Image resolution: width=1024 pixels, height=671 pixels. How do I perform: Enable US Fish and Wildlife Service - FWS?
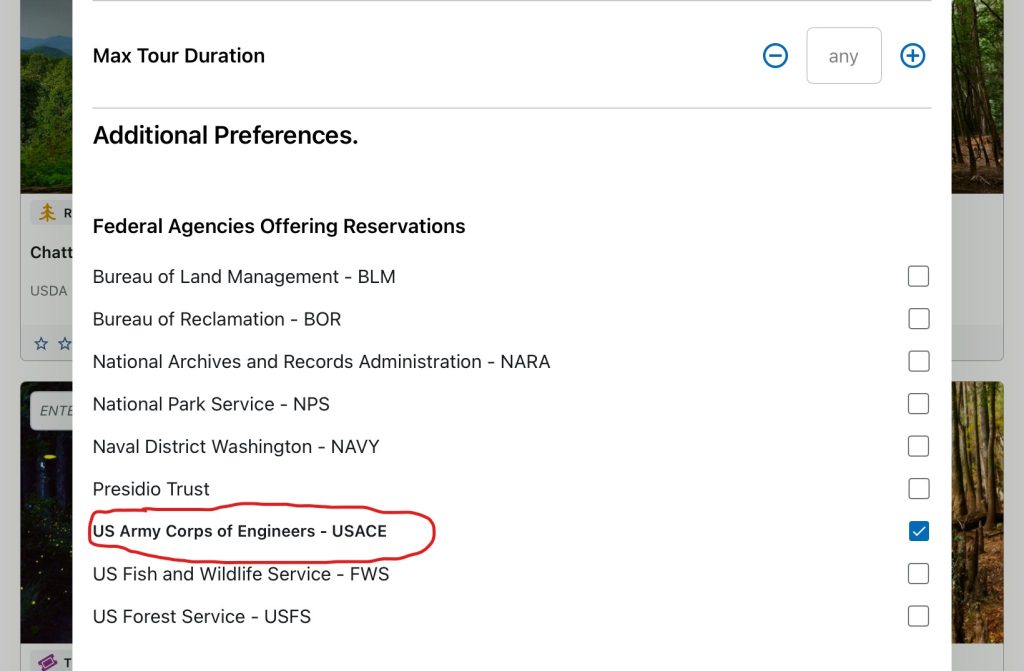click(x=918, y=573)
